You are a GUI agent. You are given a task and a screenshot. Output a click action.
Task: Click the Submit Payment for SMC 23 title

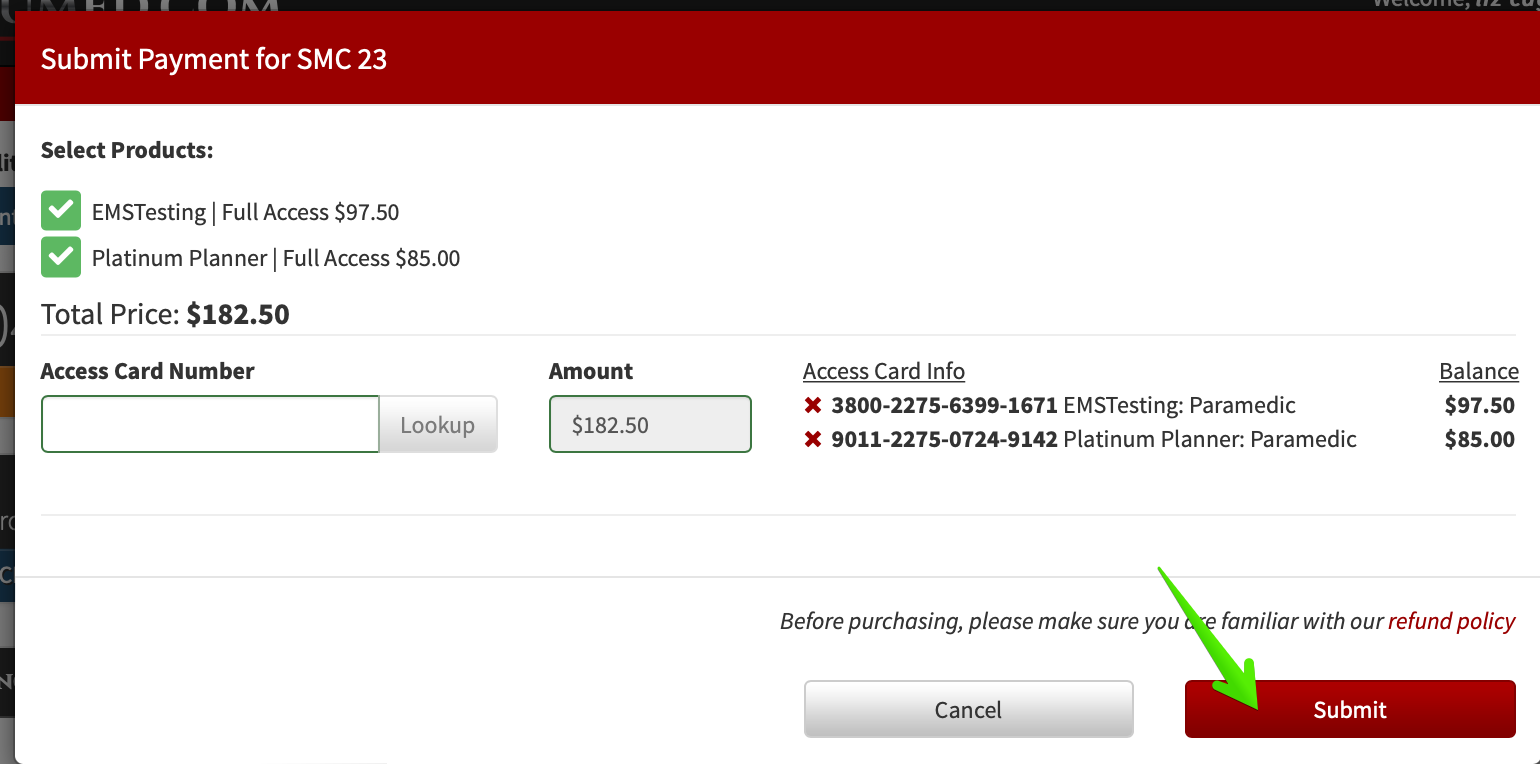coord(213,59)
